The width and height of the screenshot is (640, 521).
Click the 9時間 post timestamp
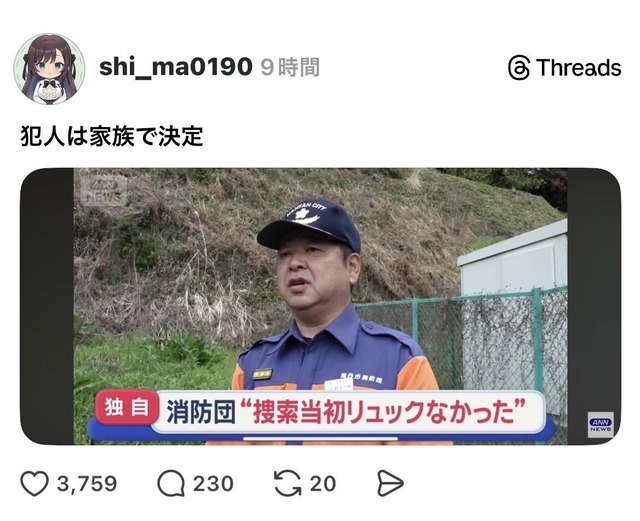290,67
